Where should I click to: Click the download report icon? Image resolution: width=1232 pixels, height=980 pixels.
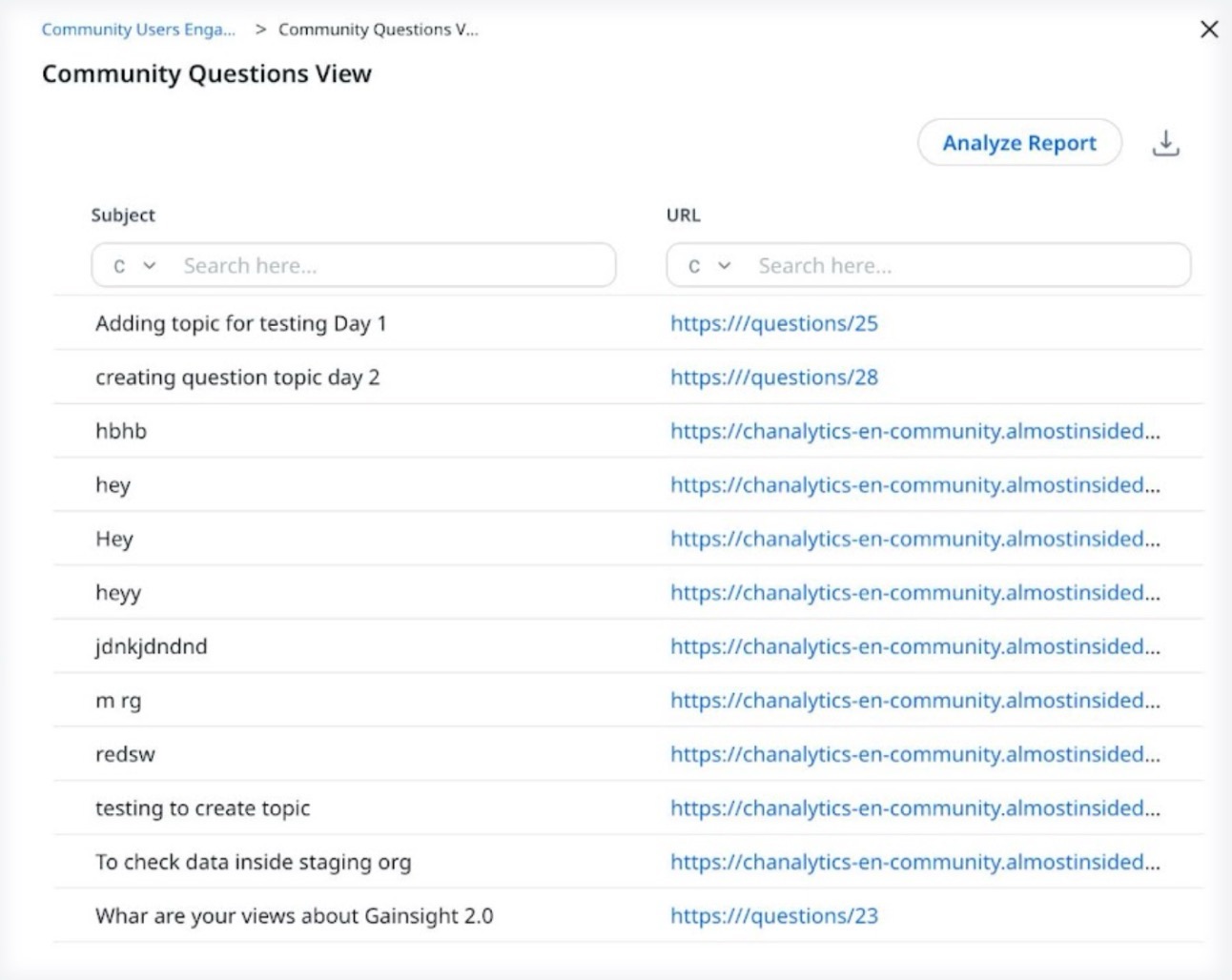tap(1165, 142)
